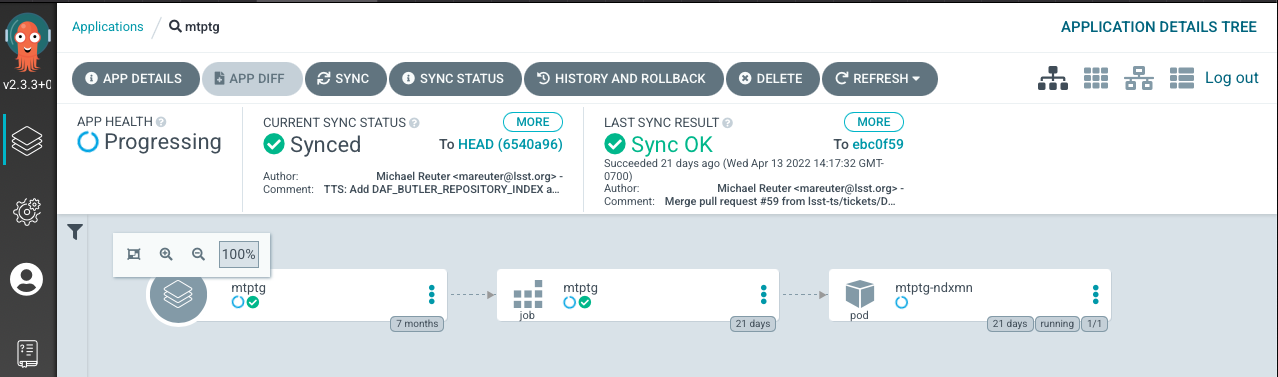Screen dimensions: 1278x377
Task: Open kebab menu on mtptg job node
Action: click(764, 294)
